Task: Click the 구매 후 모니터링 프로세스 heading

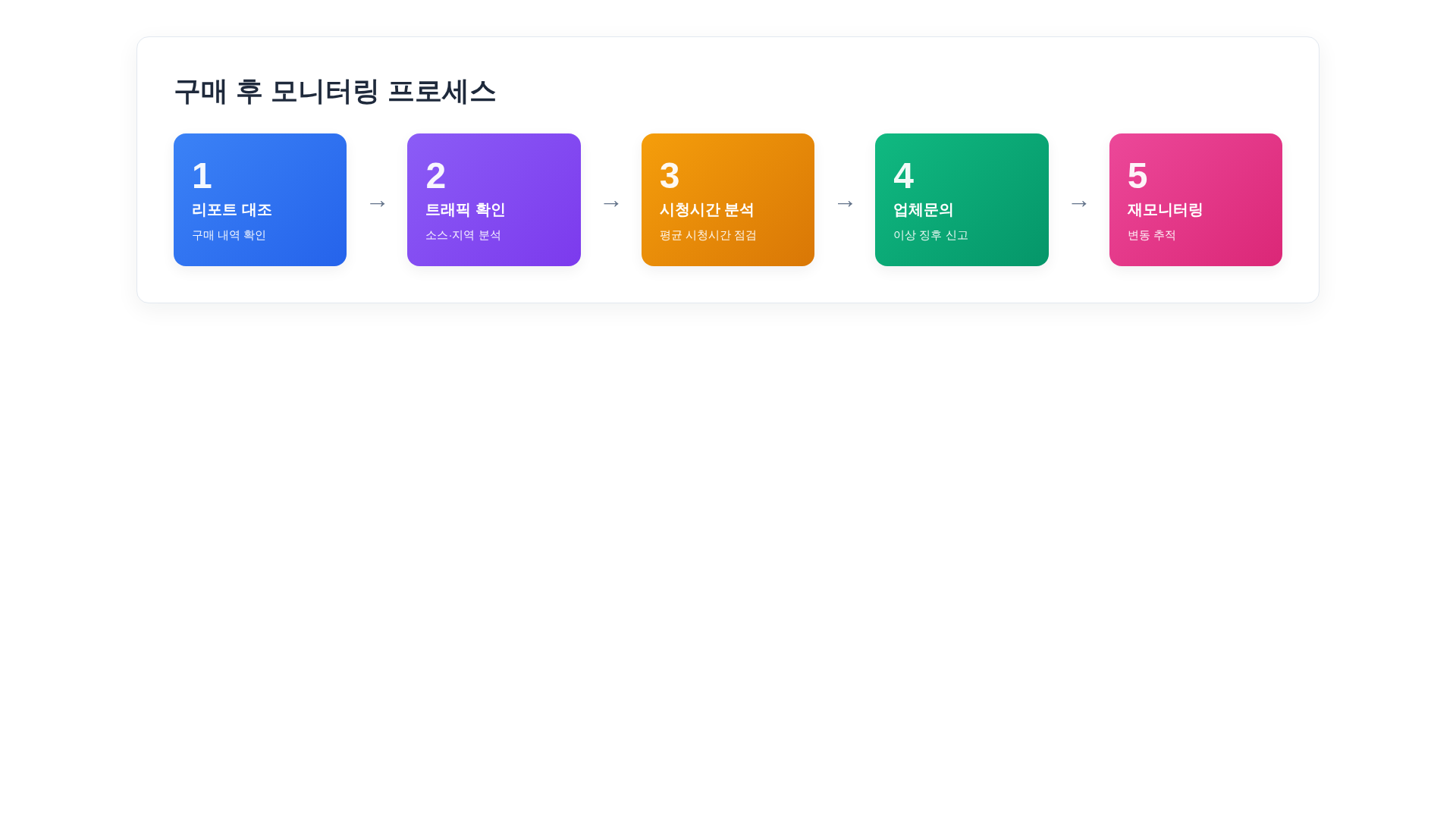Action: pyautogui.click(x=335, y=92)
